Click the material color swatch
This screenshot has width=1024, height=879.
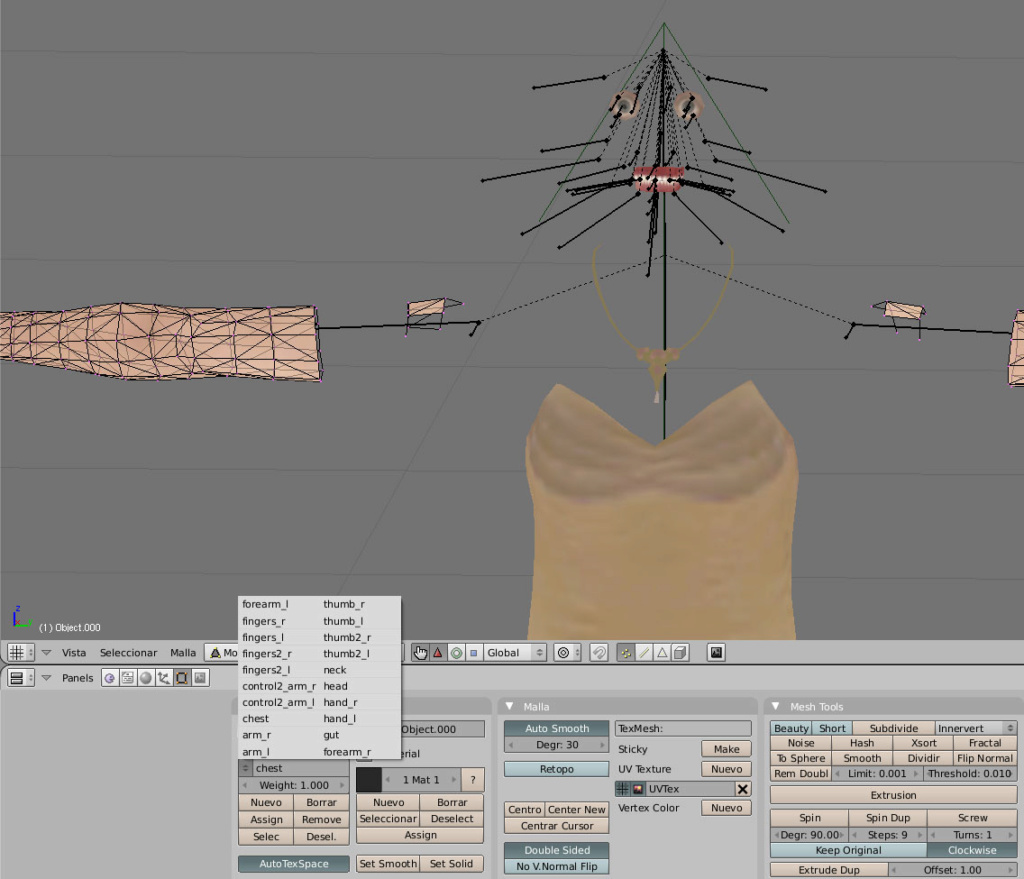click(368, 780)
